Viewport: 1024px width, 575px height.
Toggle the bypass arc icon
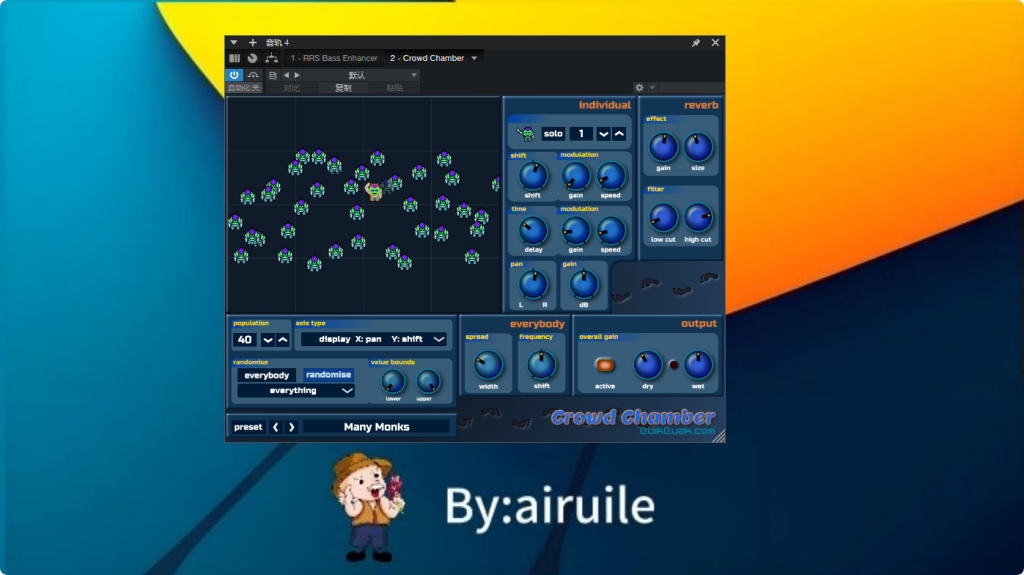pyautogui.click(x=253, y=75)
